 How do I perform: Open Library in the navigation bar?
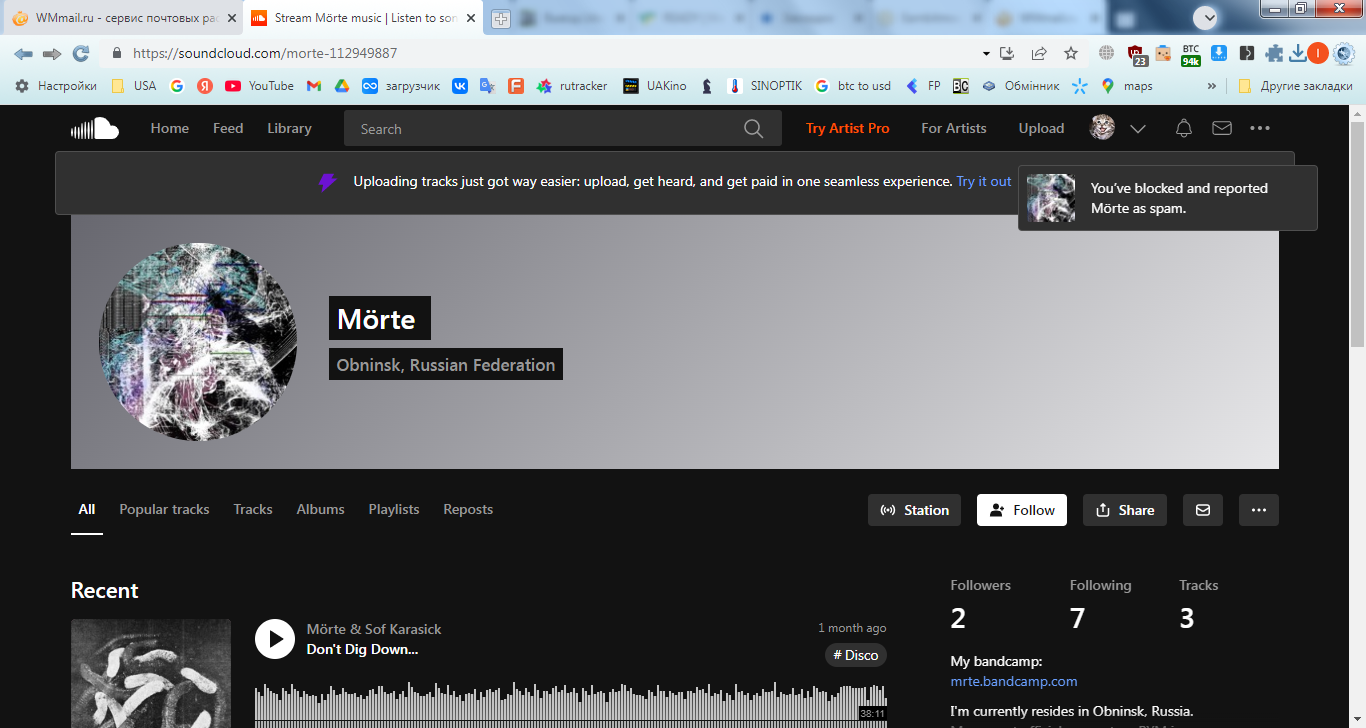[289, 128]
